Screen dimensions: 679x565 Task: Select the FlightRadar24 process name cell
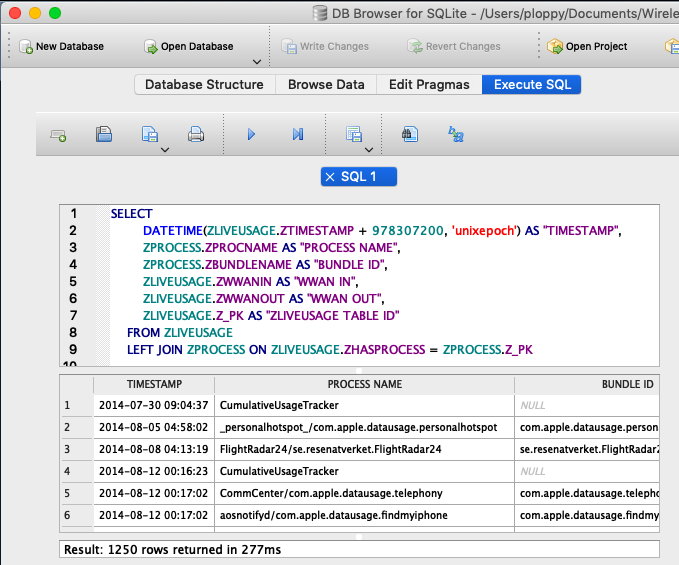coord(365,449)
